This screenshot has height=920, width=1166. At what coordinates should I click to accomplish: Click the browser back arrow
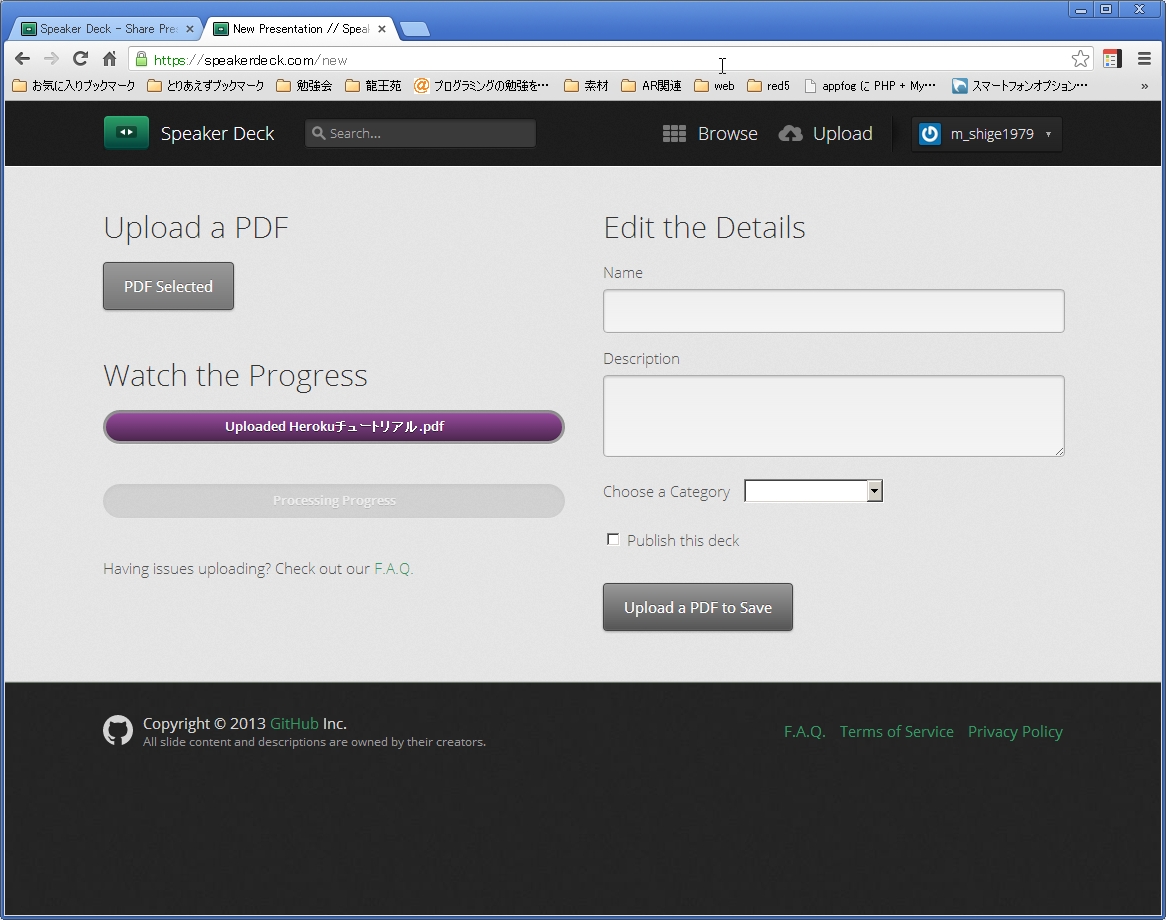22,59
